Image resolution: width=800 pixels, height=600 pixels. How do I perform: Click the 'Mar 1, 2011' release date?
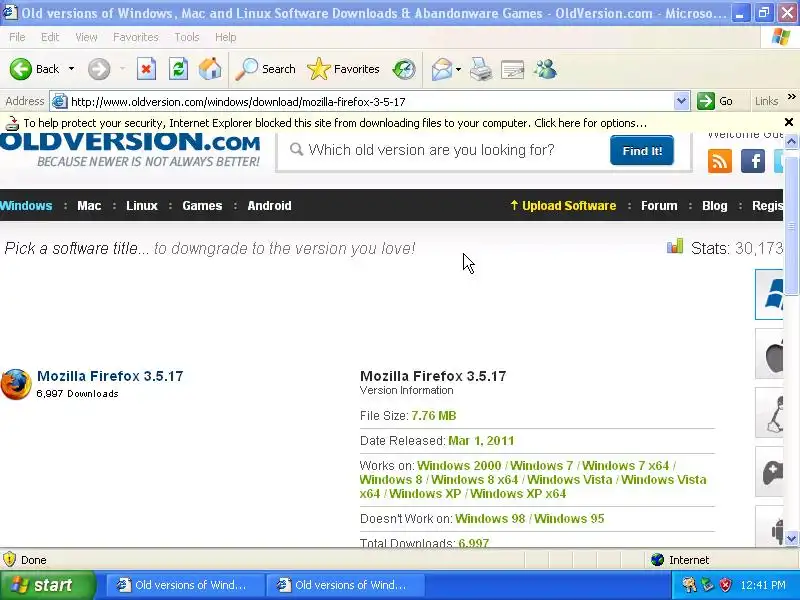point(481,440)
